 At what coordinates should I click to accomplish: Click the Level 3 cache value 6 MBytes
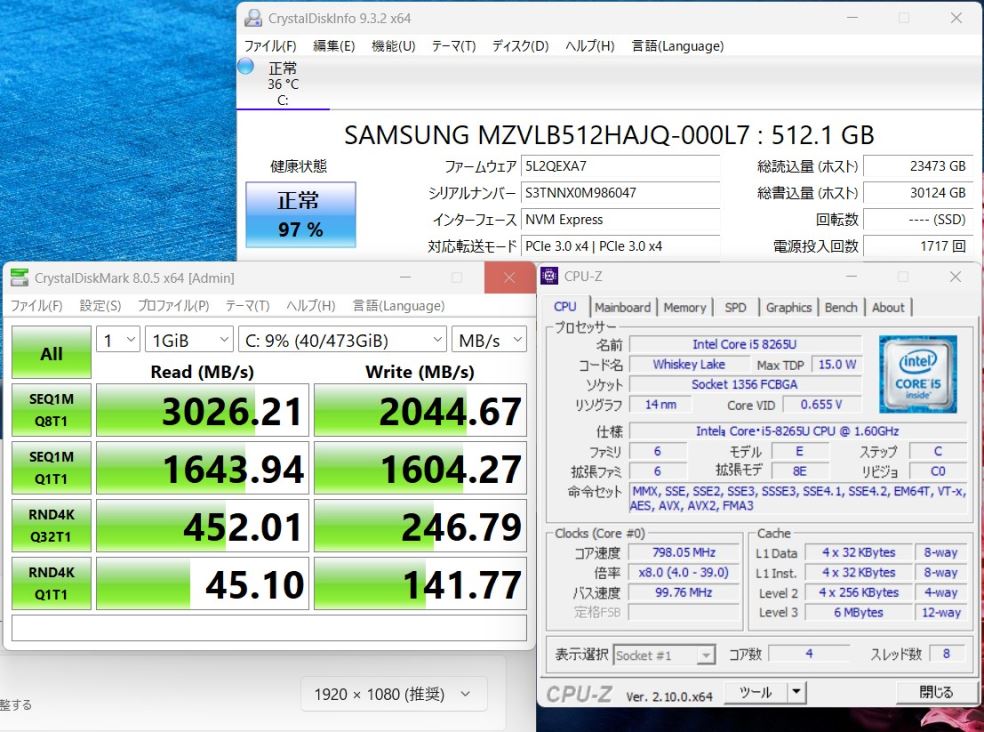click(858, 612)
